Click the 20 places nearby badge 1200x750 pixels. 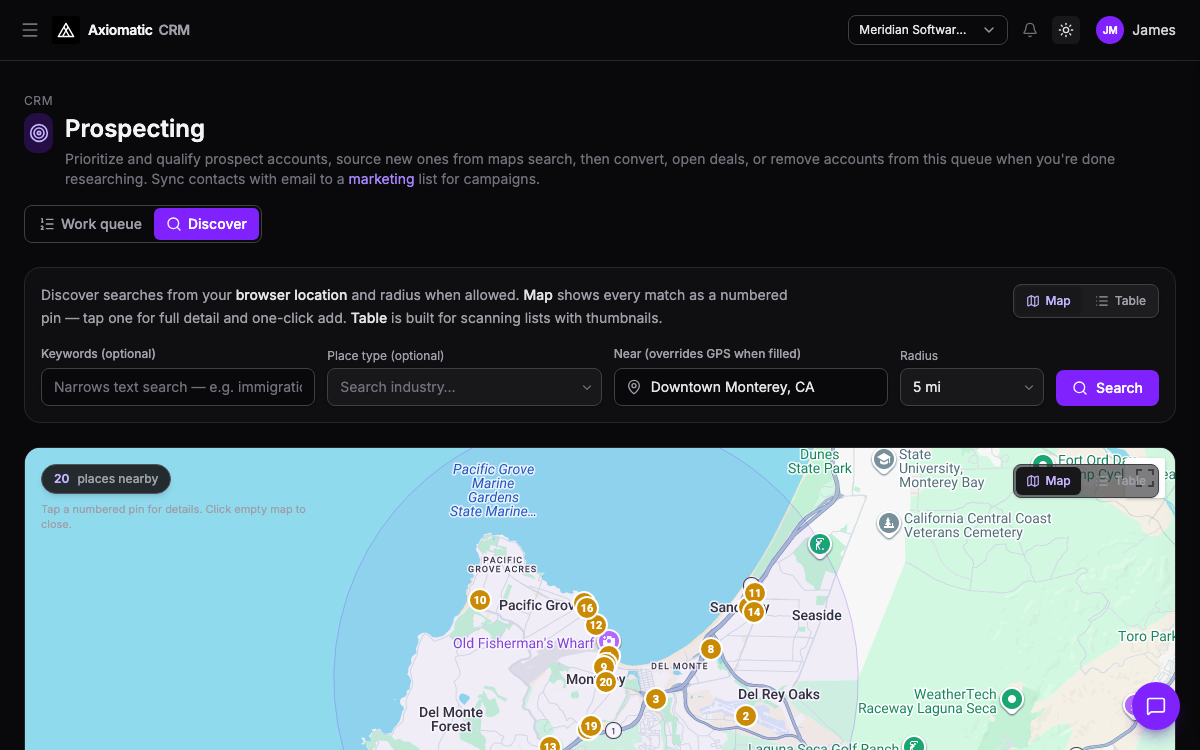[x=106, y=479]
